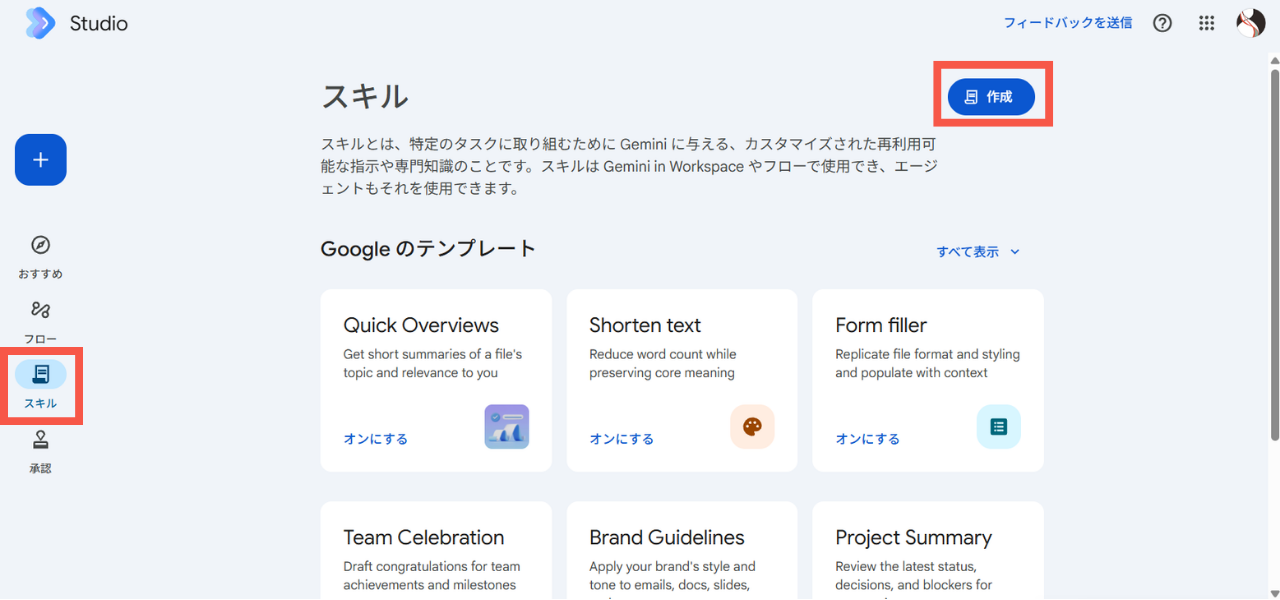The width and height of the screenshot is (1280, 600).
Task: Expand the すべて表示 templates list
Action: [x=979, y=252]
